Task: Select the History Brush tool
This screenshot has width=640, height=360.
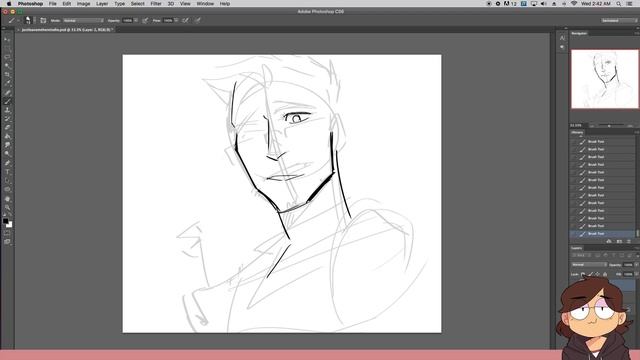Action: (x=7, y=119)
